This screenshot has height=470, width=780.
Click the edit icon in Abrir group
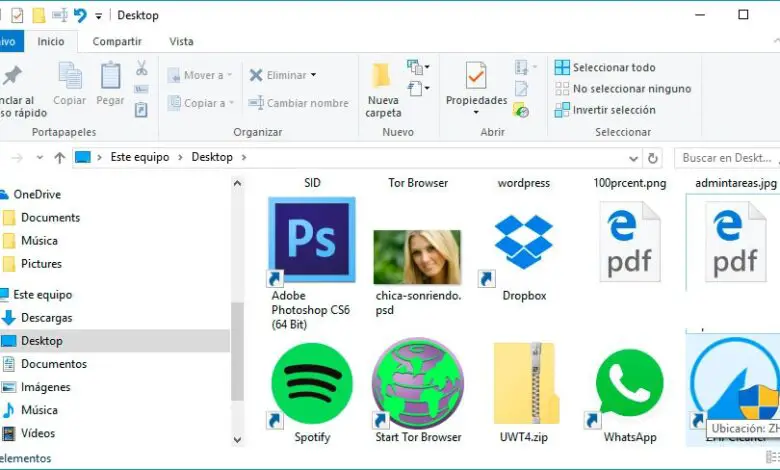pos(521,89)
